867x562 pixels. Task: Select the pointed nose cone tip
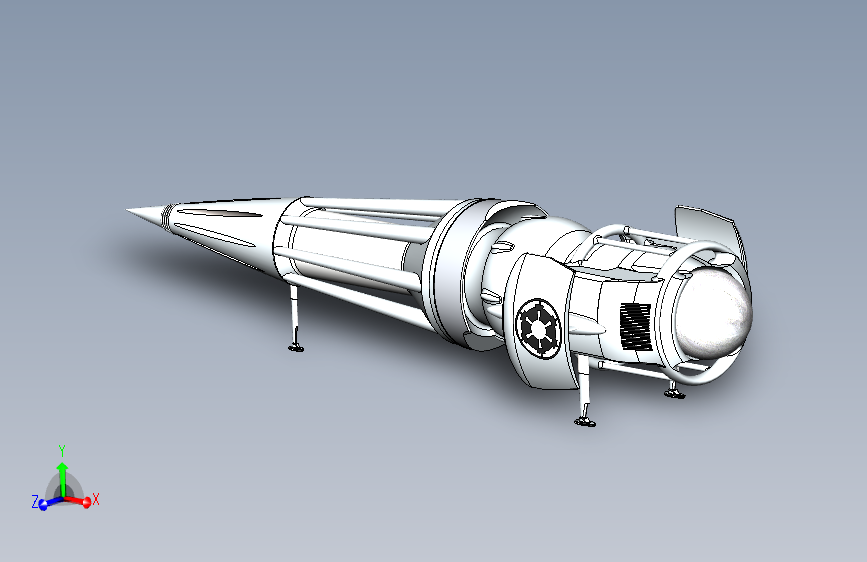(145, 216)
